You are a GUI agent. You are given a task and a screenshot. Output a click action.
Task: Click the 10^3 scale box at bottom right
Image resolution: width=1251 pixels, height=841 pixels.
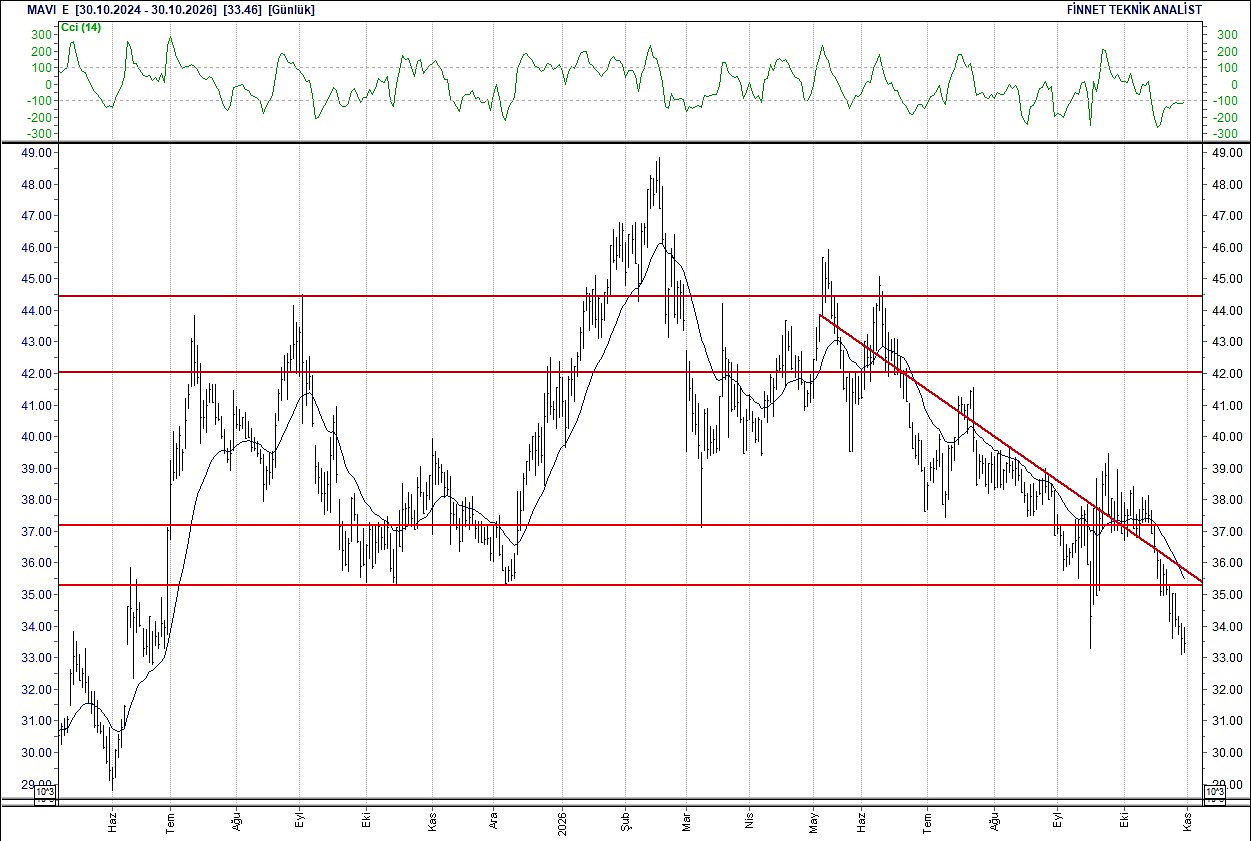pyautogui.click(x=1215, y=794)
